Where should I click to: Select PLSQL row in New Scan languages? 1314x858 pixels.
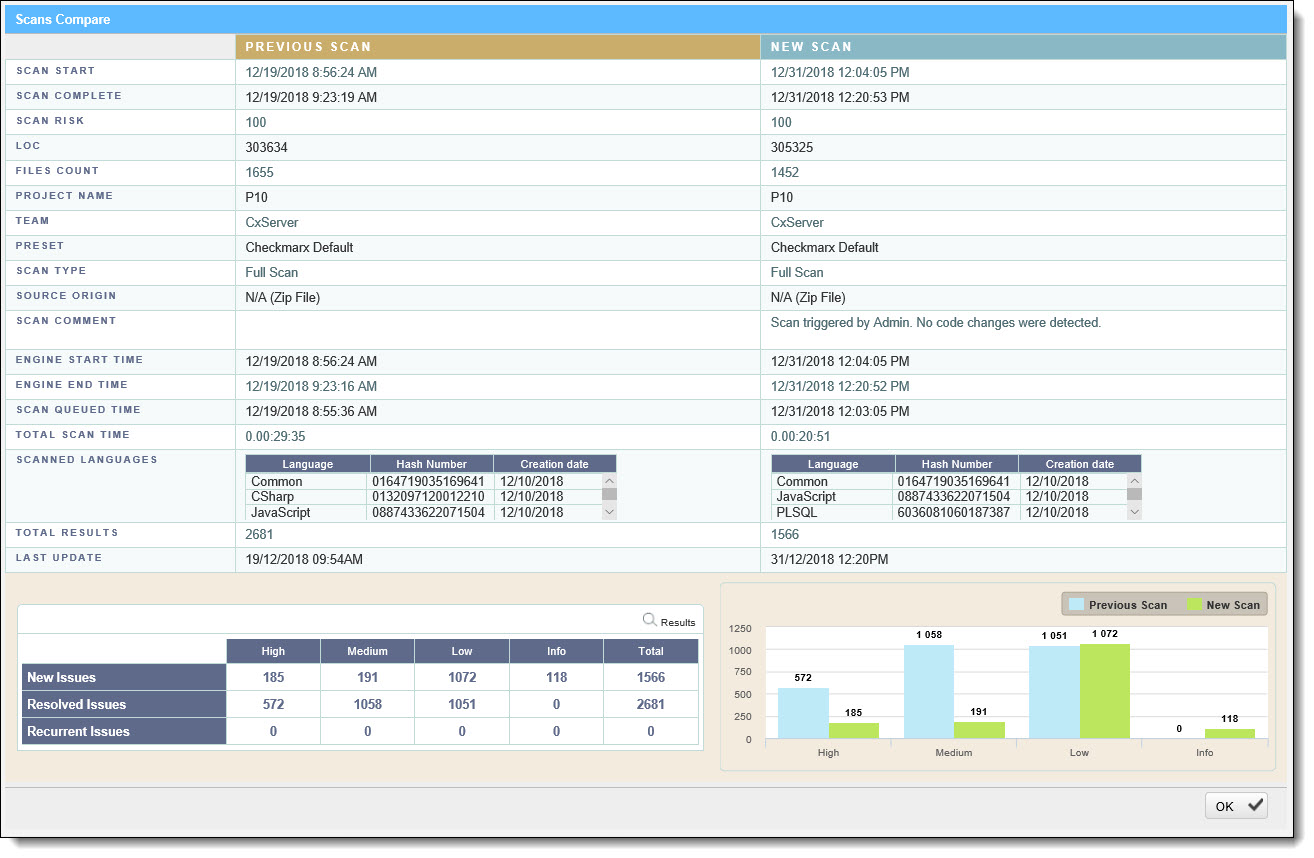[948, 512]
